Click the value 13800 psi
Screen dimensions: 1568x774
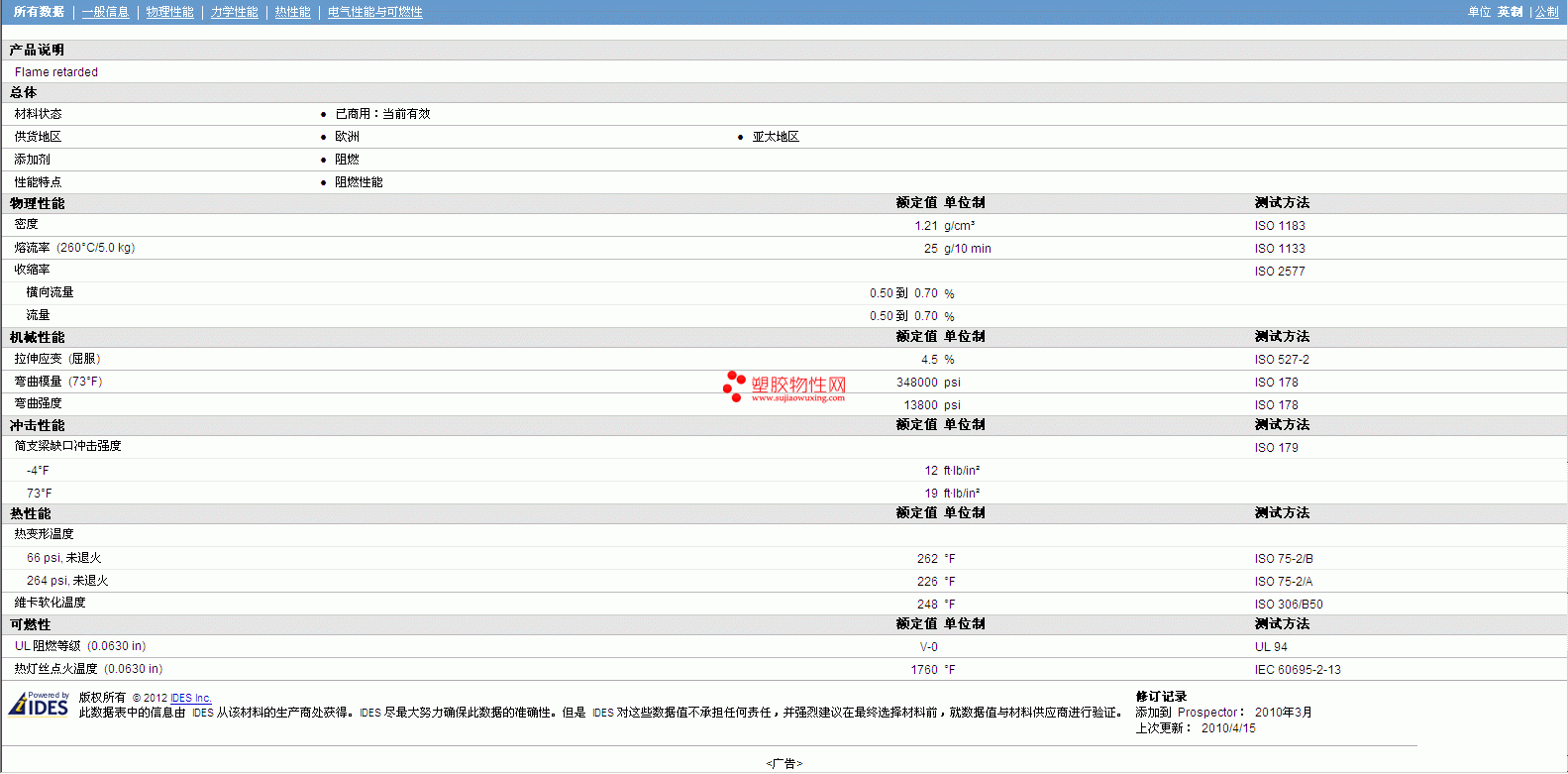(932, 405)
